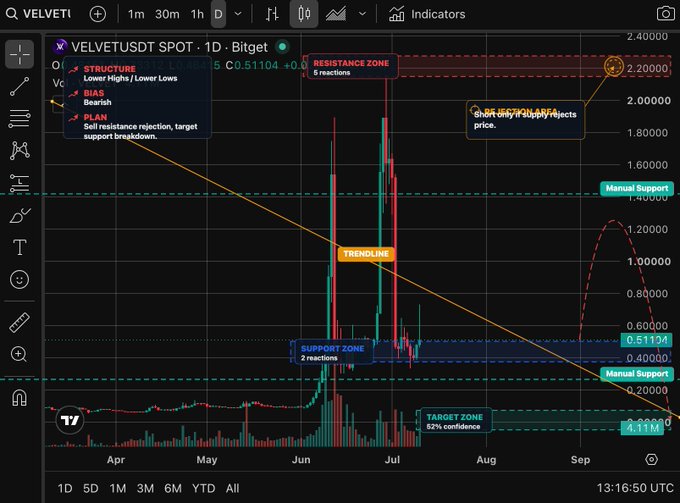680x503 pixels.
Task: Select the 1m timeframe
Action: [x=136, y=14]
